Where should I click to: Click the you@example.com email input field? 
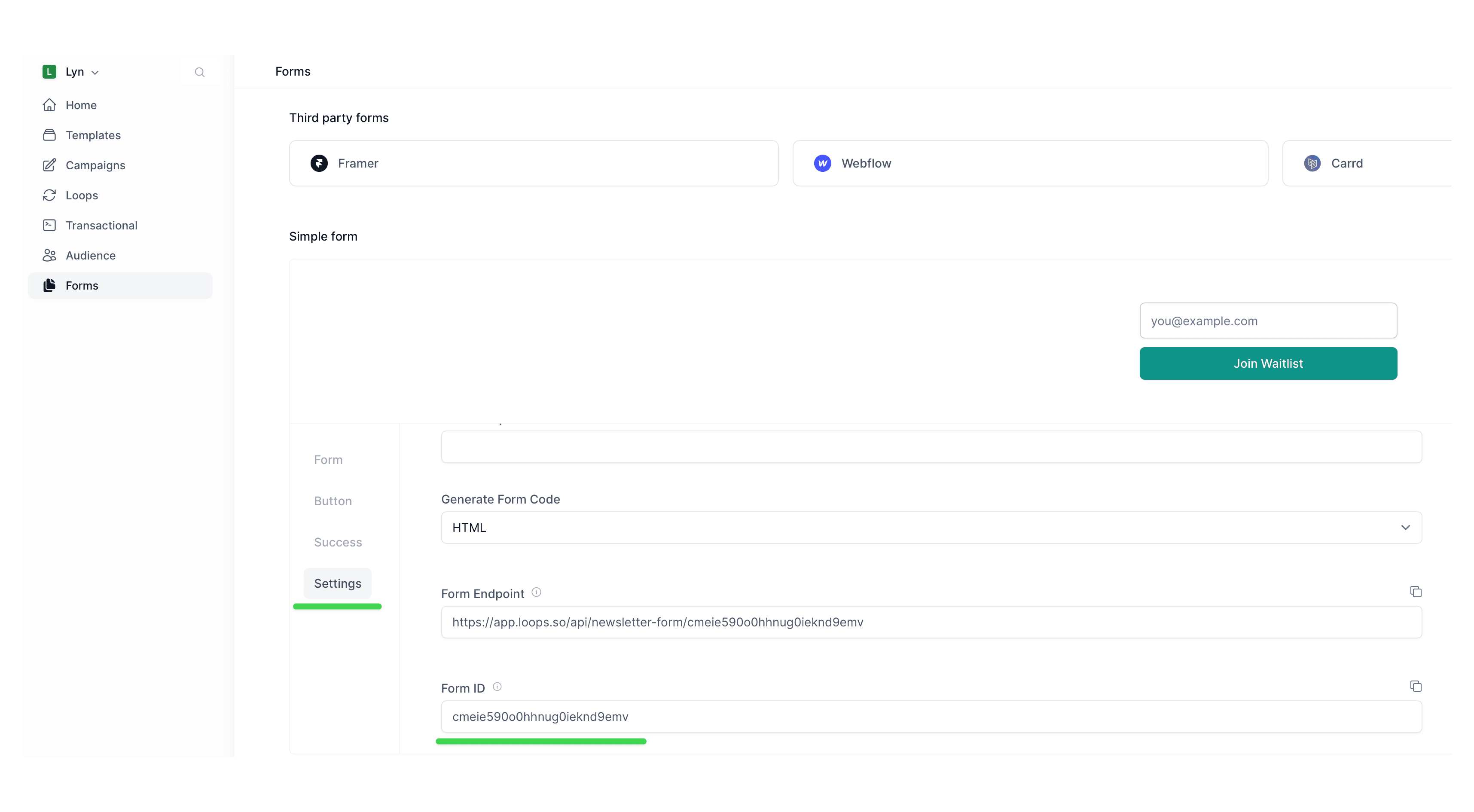tap(1267, 321)
